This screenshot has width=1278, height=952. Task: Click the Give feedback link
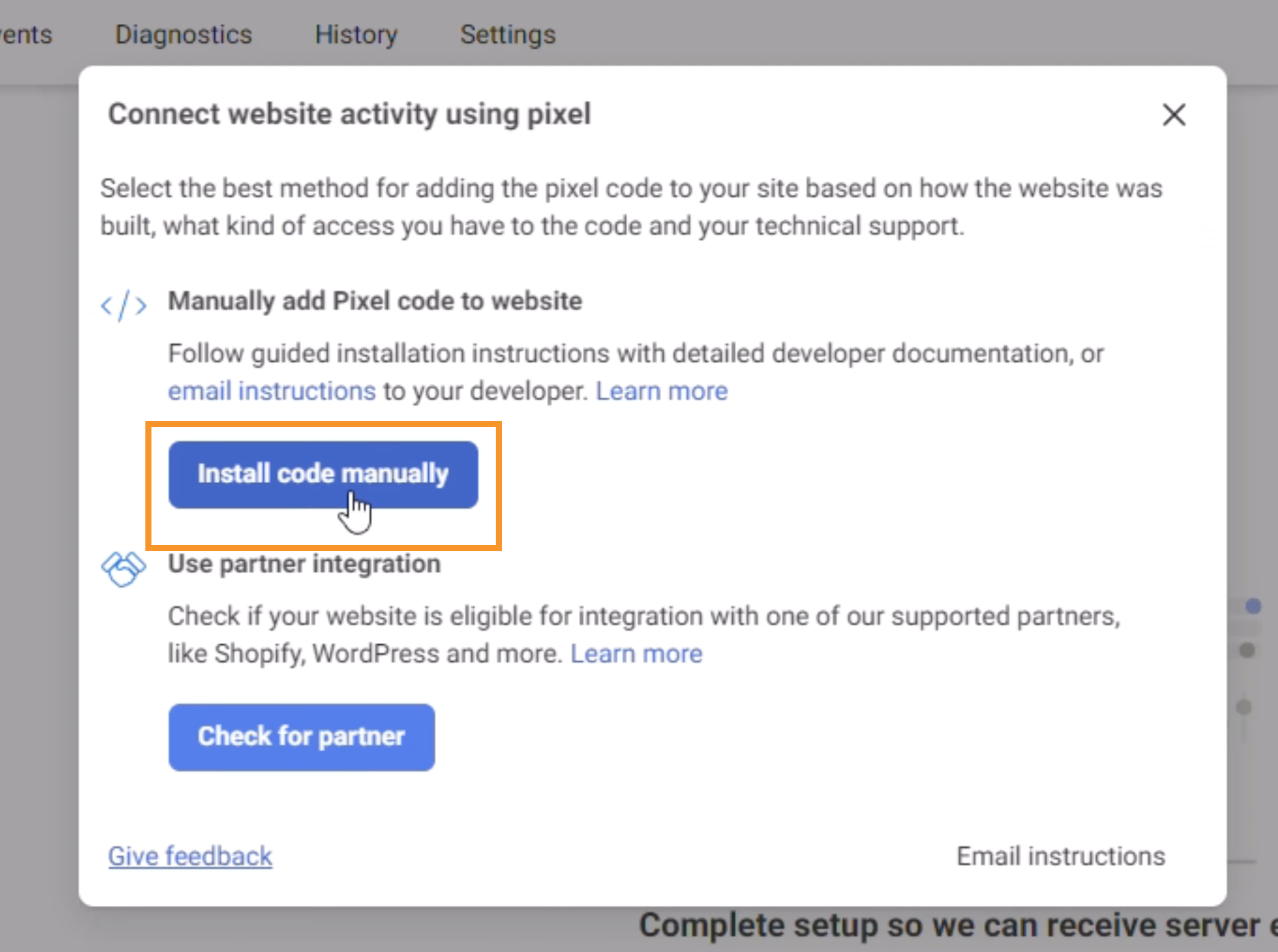[x=190, y=856]
